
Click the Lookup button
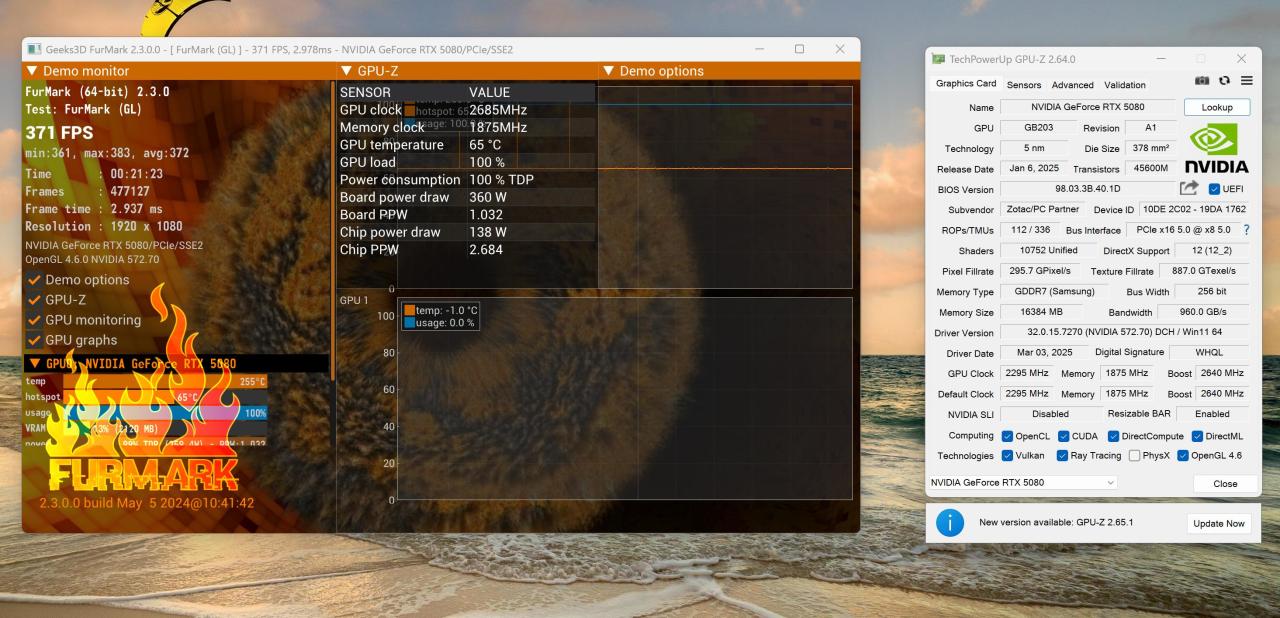pos(1216,107)
